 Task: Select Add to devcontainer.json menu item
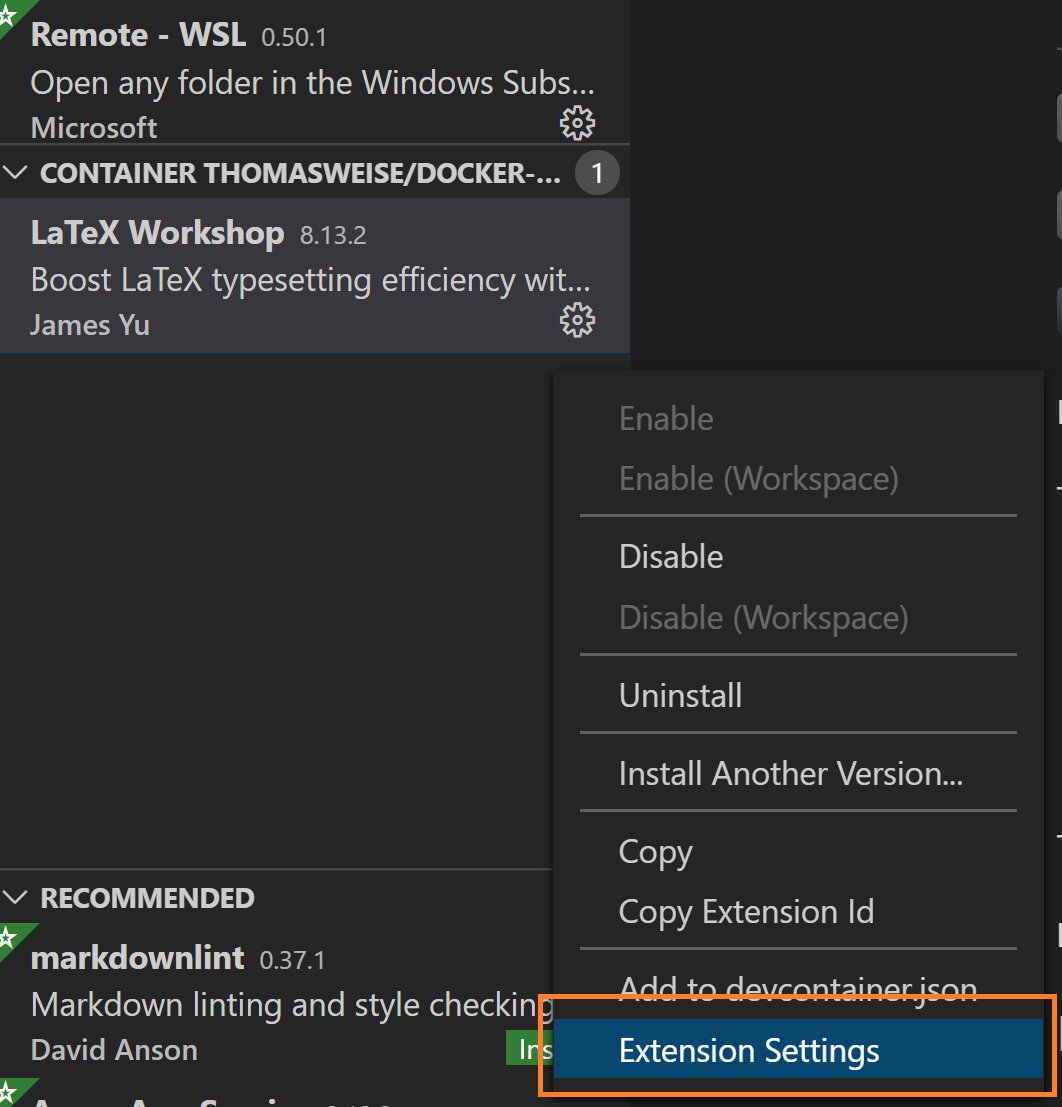point(798,988)
